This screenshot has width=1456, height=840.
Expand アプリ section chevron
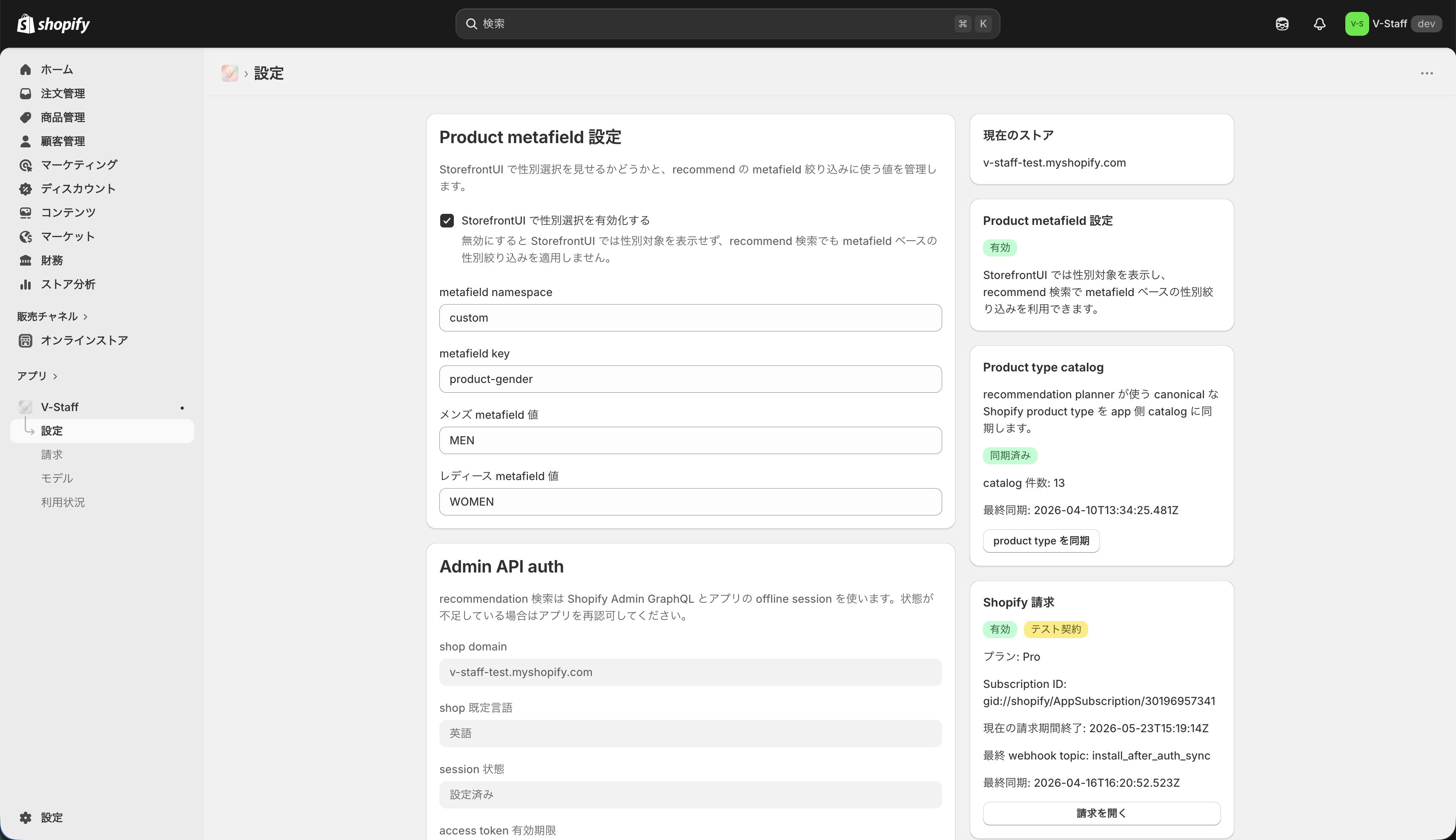tap(55, 376)
